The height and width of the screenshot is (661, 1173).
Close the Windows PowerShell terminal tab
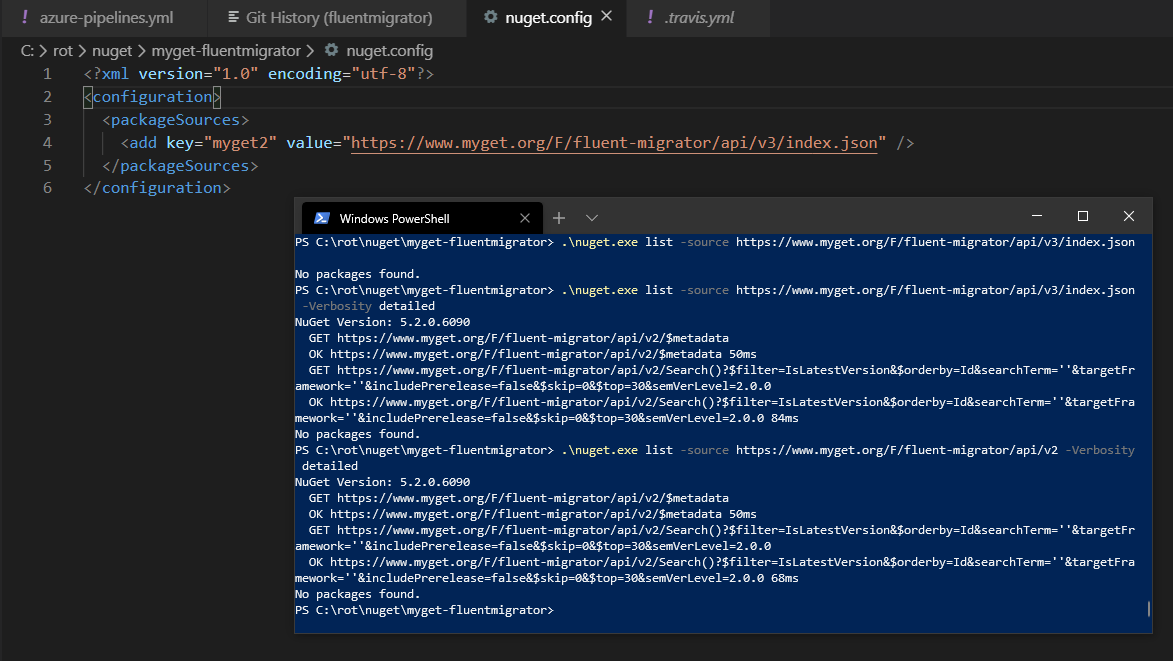(x=525, y=217)
